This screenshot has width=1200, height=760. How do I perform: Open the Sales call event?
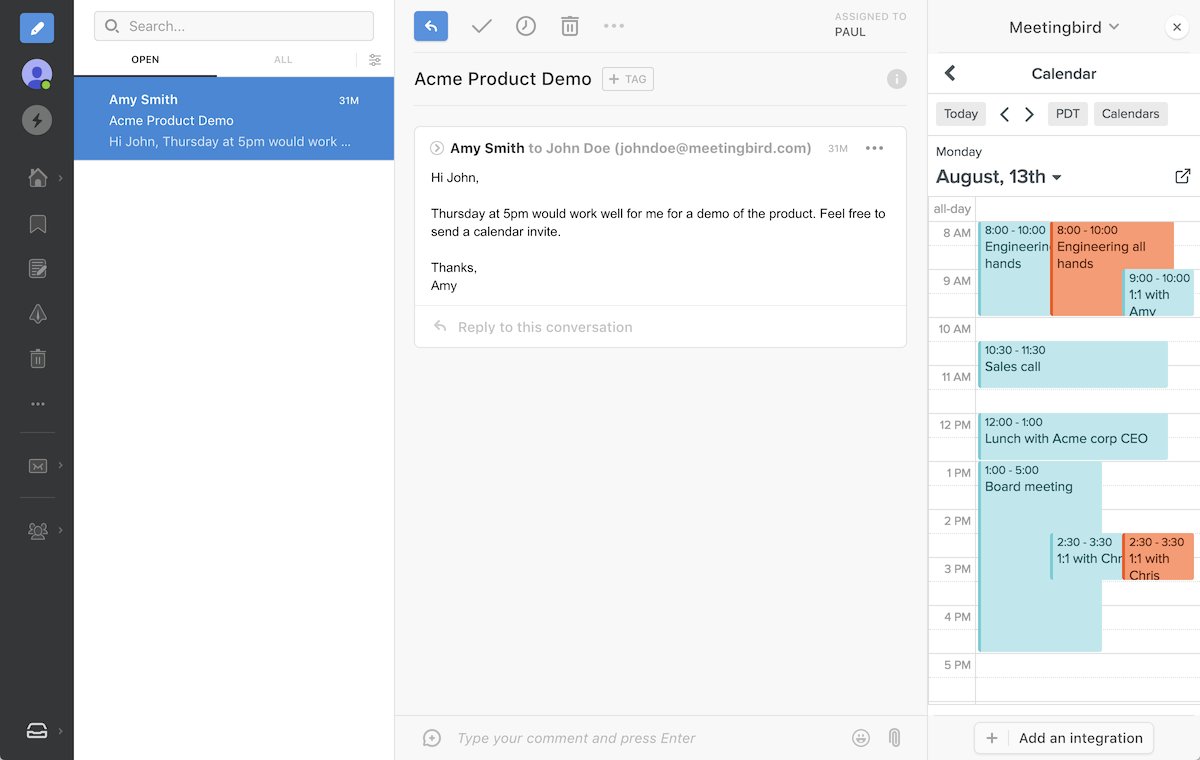click(x=1073, y=364)
